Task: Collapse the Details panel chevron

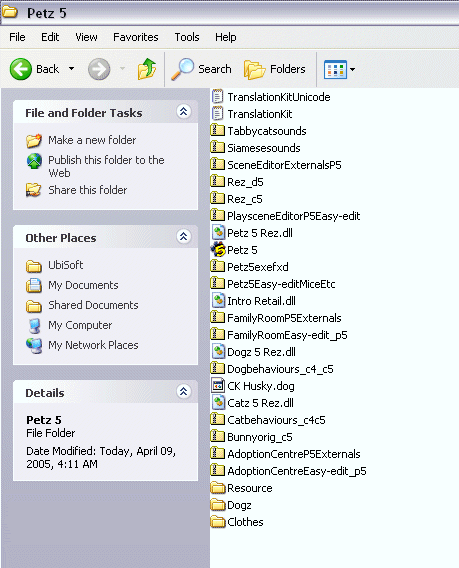Action: coord(184,392)
